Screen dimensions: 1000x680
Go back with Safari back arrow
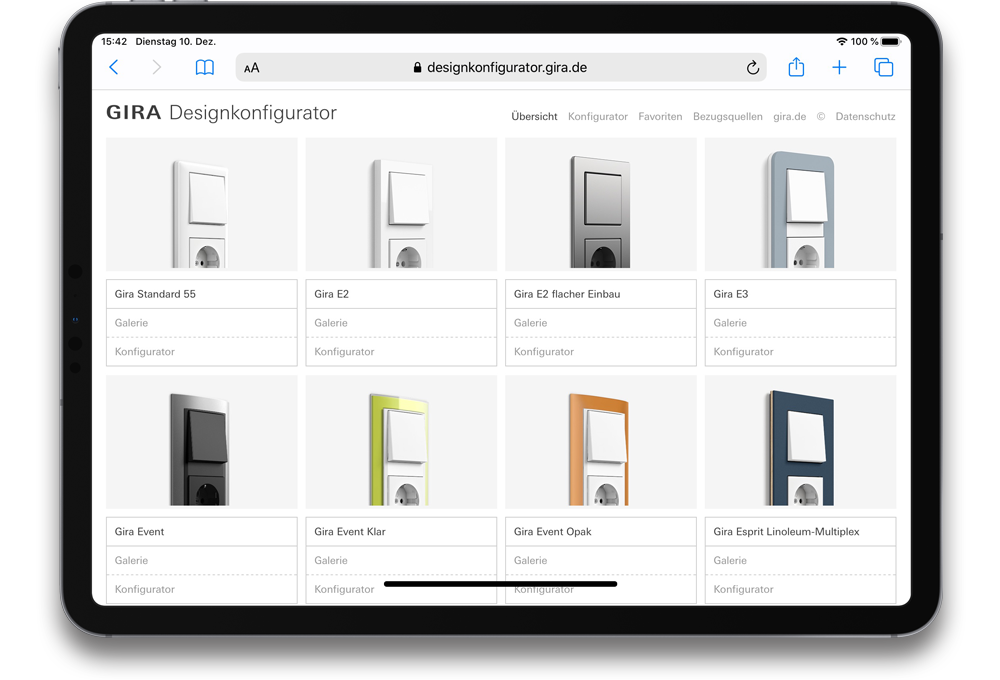[x=114, y=67]
